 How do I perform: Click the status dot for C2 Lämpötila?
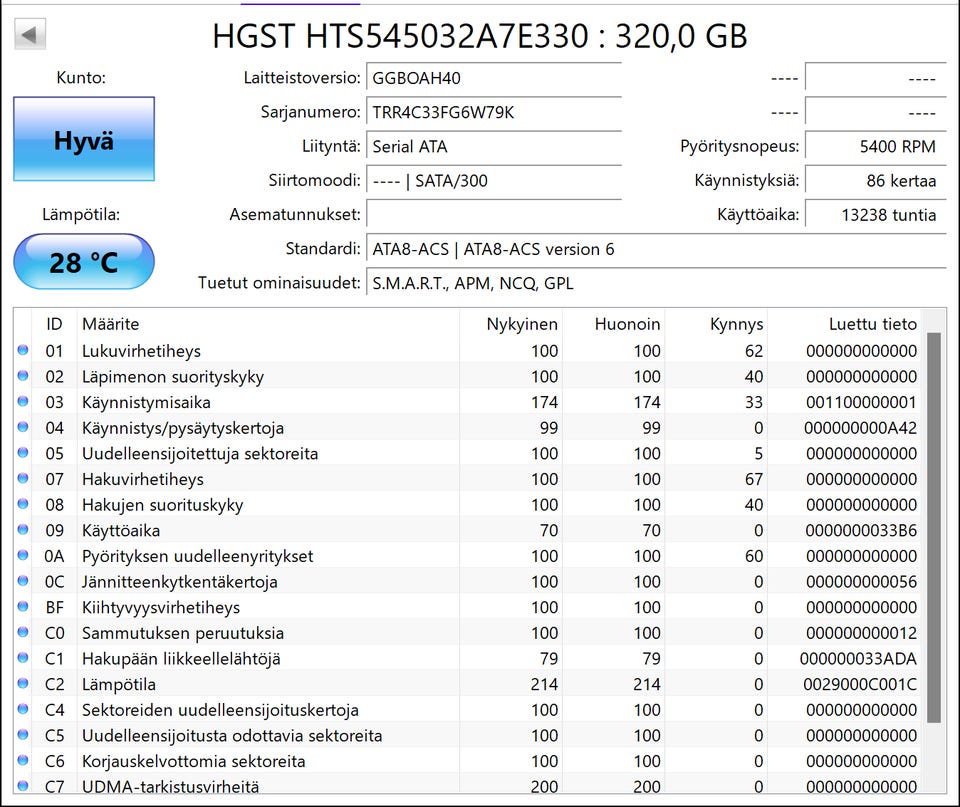click(23, 684)
